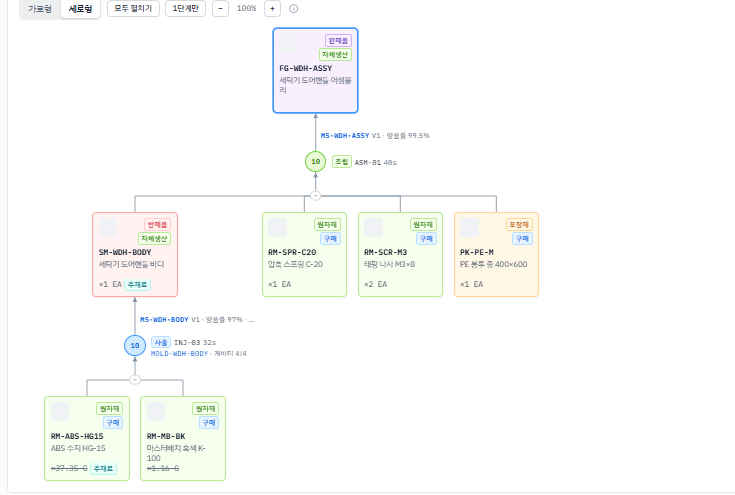Open the MS-WDH-BODY routing link
735x495 pixels.
pyautogui.click(x=164, y=320)
